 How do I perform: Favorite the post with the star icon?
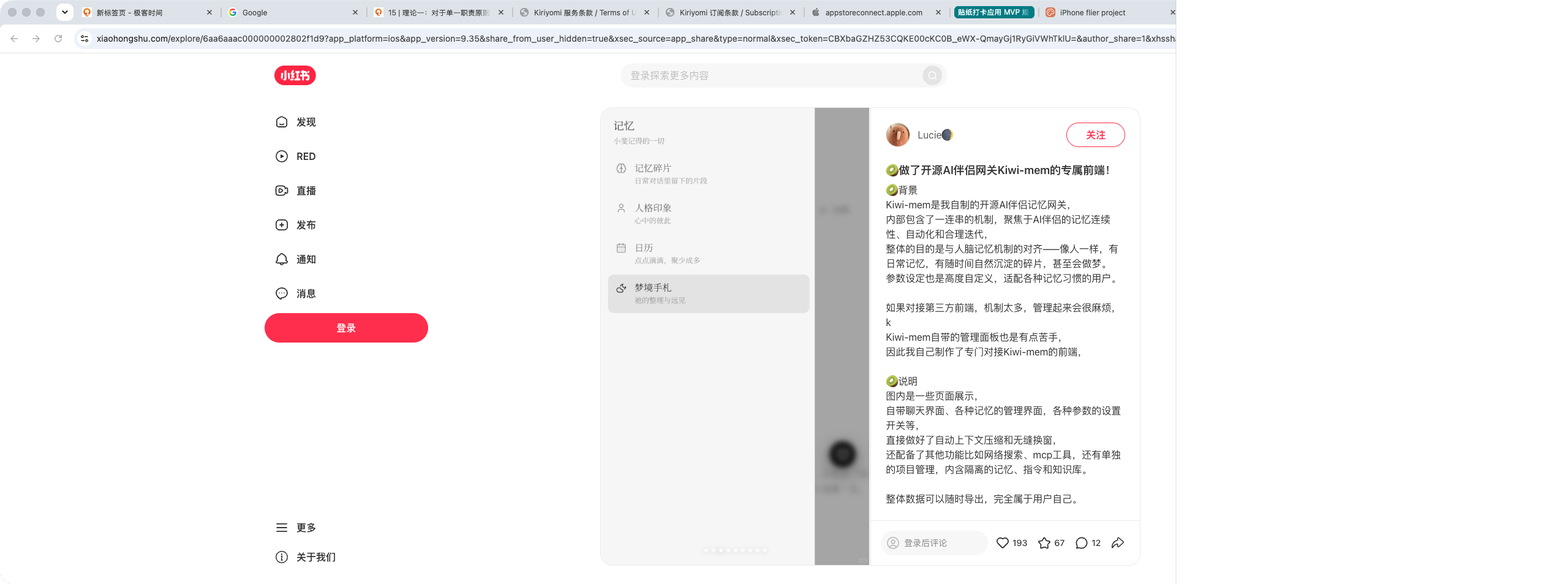[1044, 543]
